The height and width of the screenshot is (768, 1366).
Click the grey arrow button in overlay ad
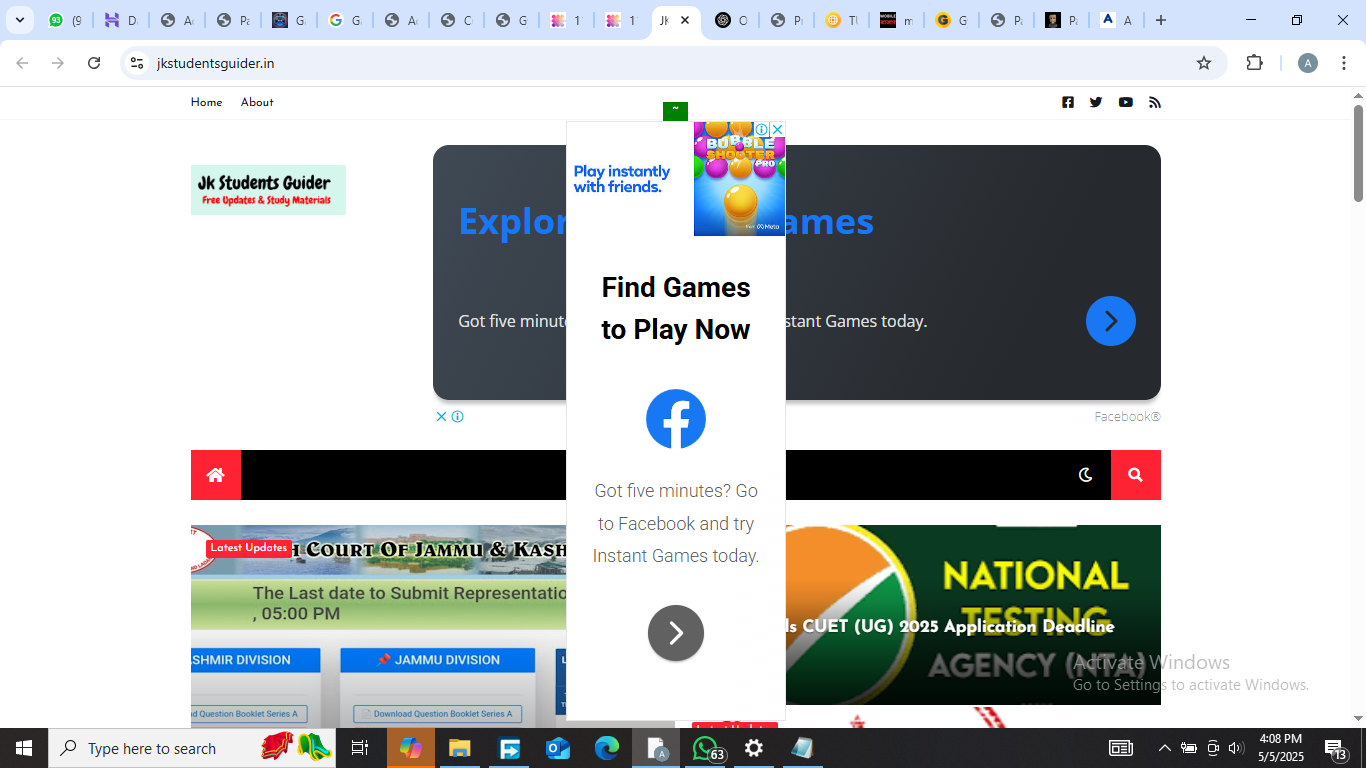pos(676,633)
